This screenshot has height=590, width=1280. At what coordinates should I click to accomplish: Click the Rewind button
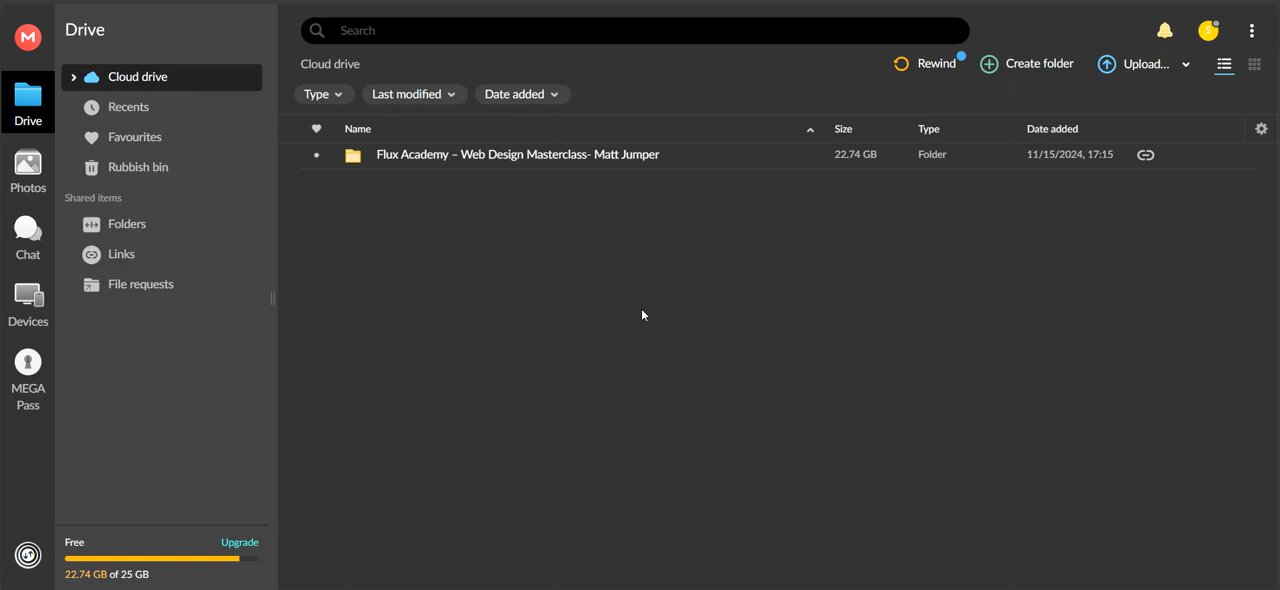(x=925, y=64)
